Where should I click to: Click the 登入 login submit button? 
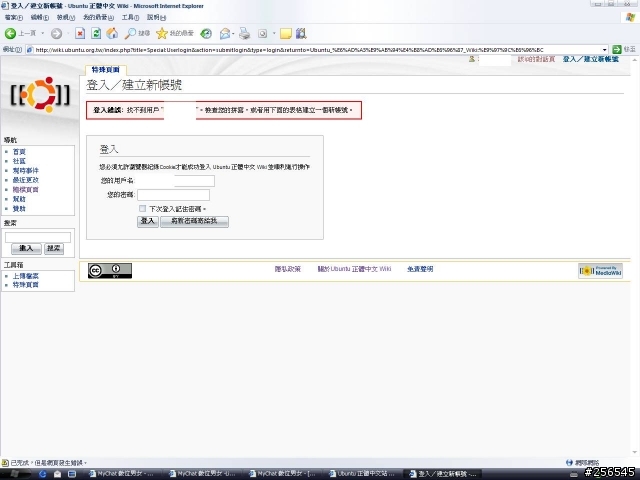coord(148,221)
